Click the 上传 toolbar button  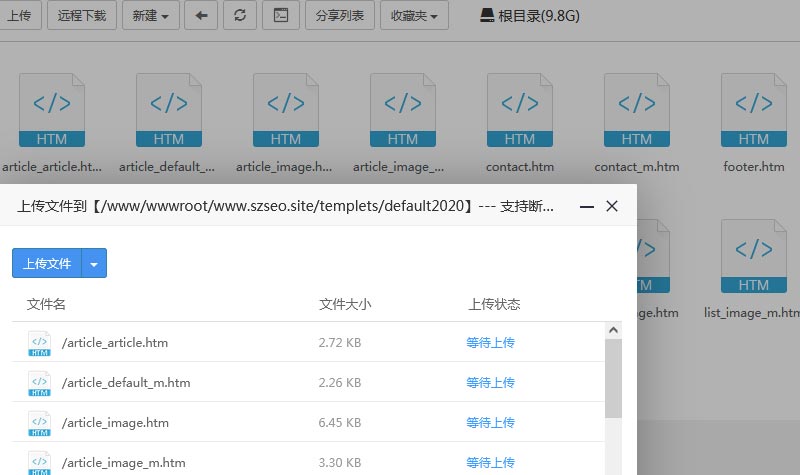[x=19, y=15]
